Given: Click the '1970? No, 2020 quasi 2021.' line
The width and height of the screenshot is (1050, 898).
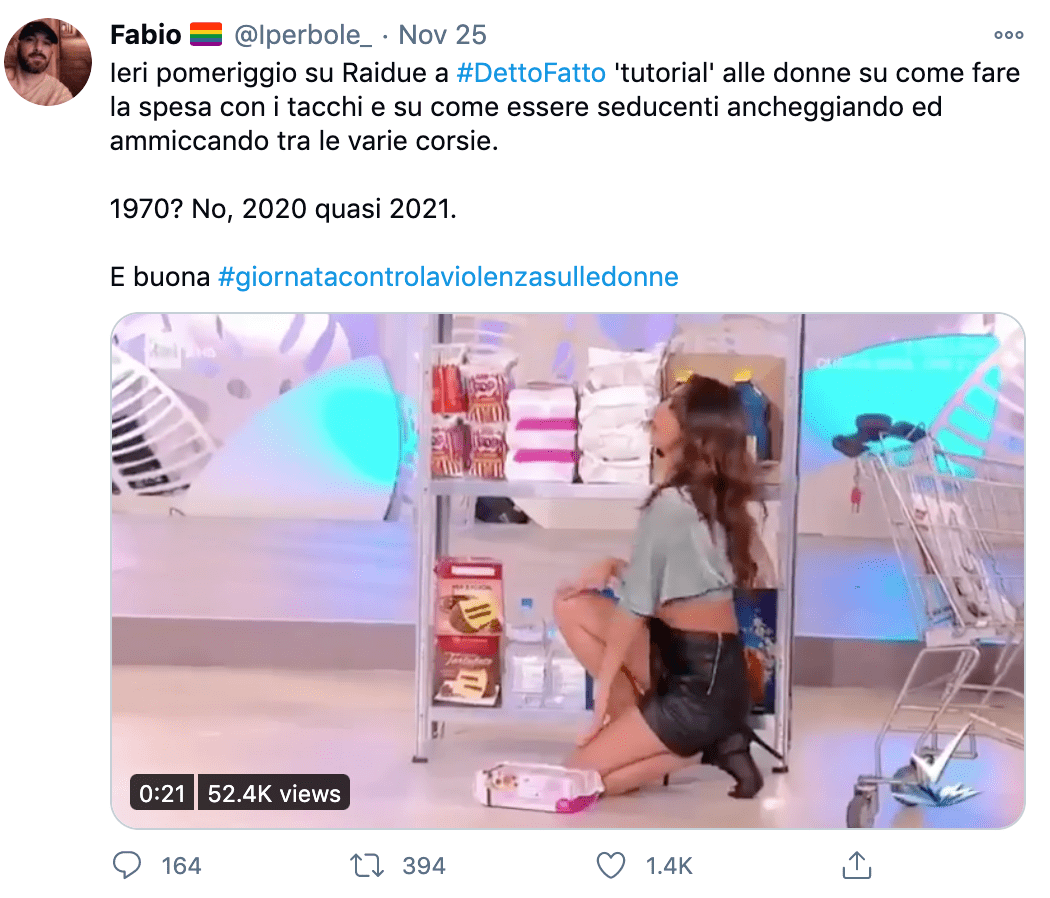Looking at the screenshot, I should click(283, 209).
